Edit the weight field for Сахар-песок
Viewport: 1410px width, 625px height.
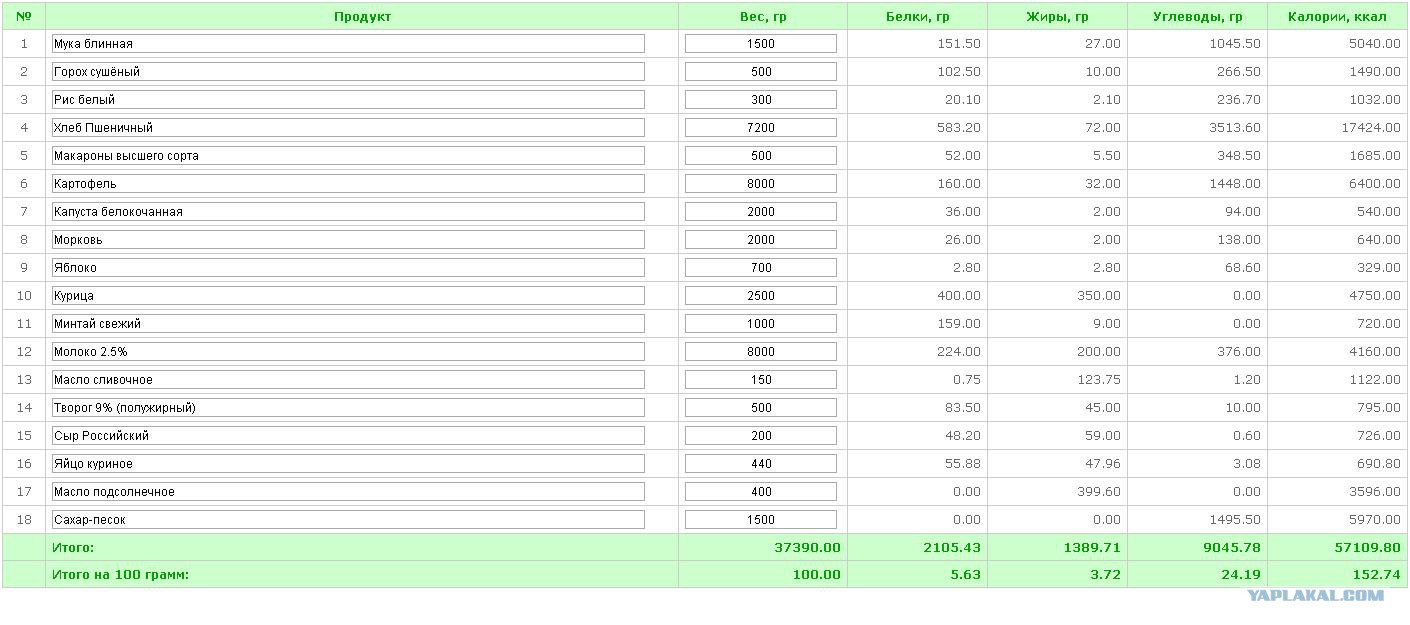pos(761,520)
